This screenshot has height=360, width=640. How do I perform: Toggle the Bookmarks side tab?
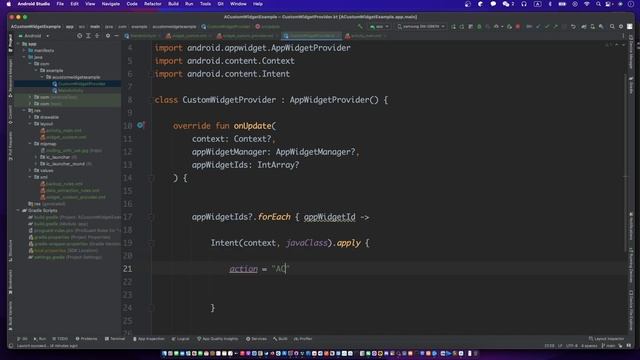[x=11, y=282]
